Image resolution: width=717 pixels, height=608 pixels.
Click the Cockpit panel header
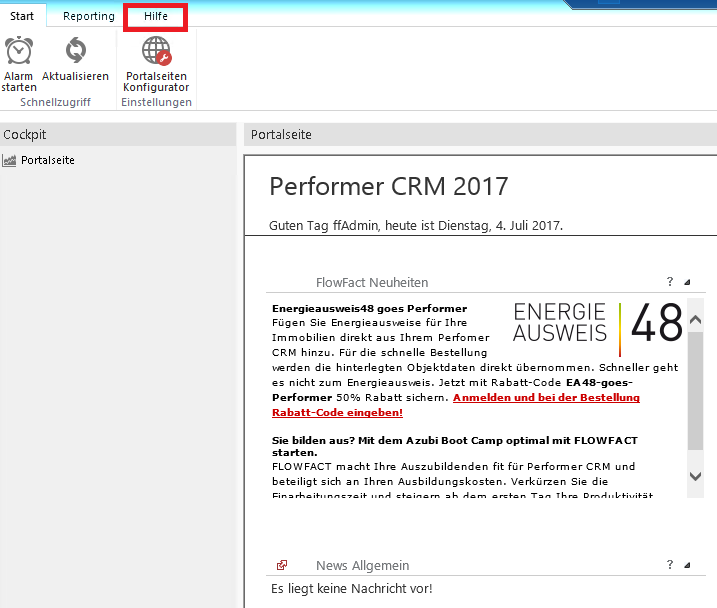pyautogui.click(x=118, y=134)
